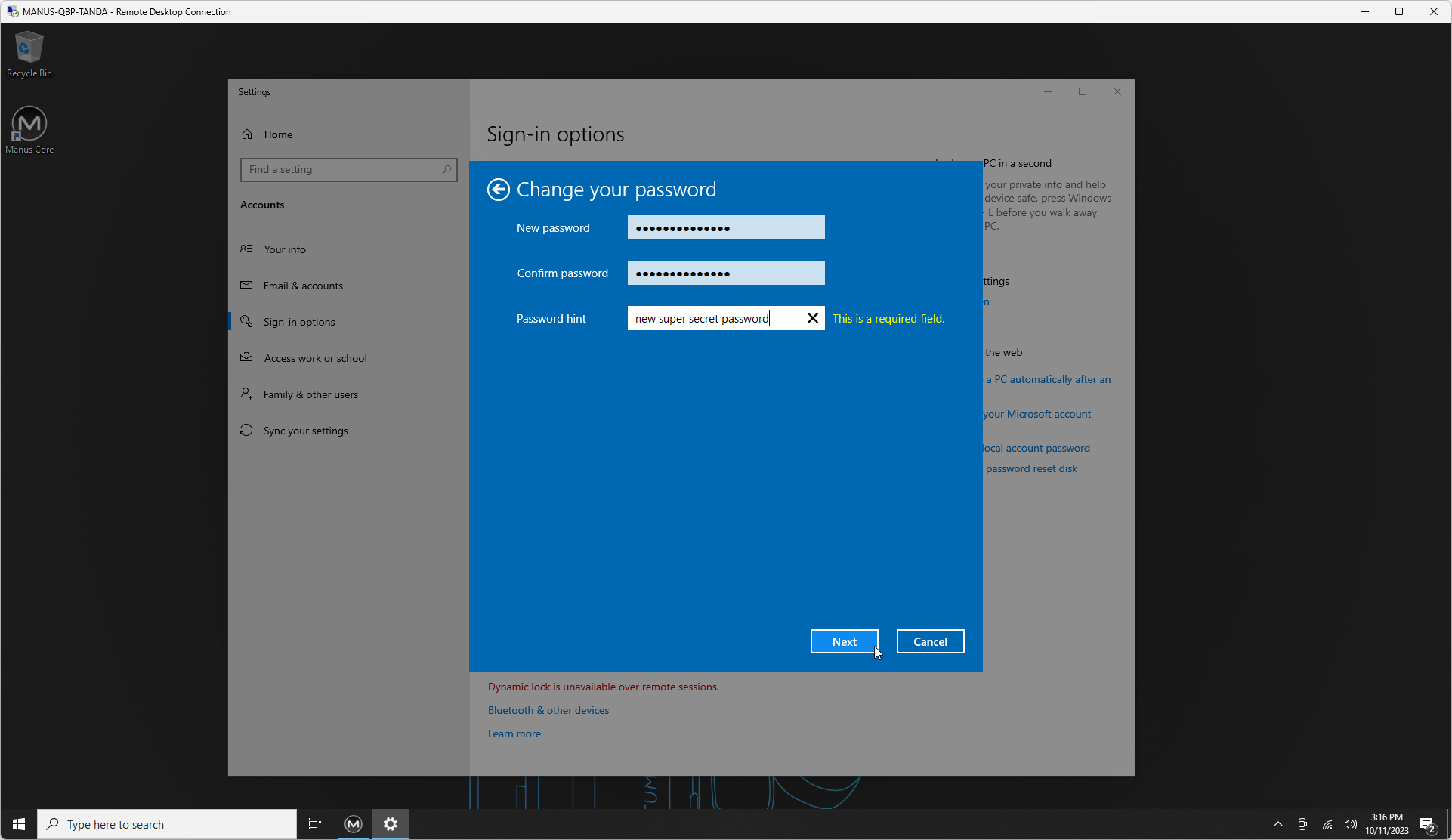Click the volume speaker tray icon
The width and height of the screenshot is (1452, 840).
(x=1350, y=824)
